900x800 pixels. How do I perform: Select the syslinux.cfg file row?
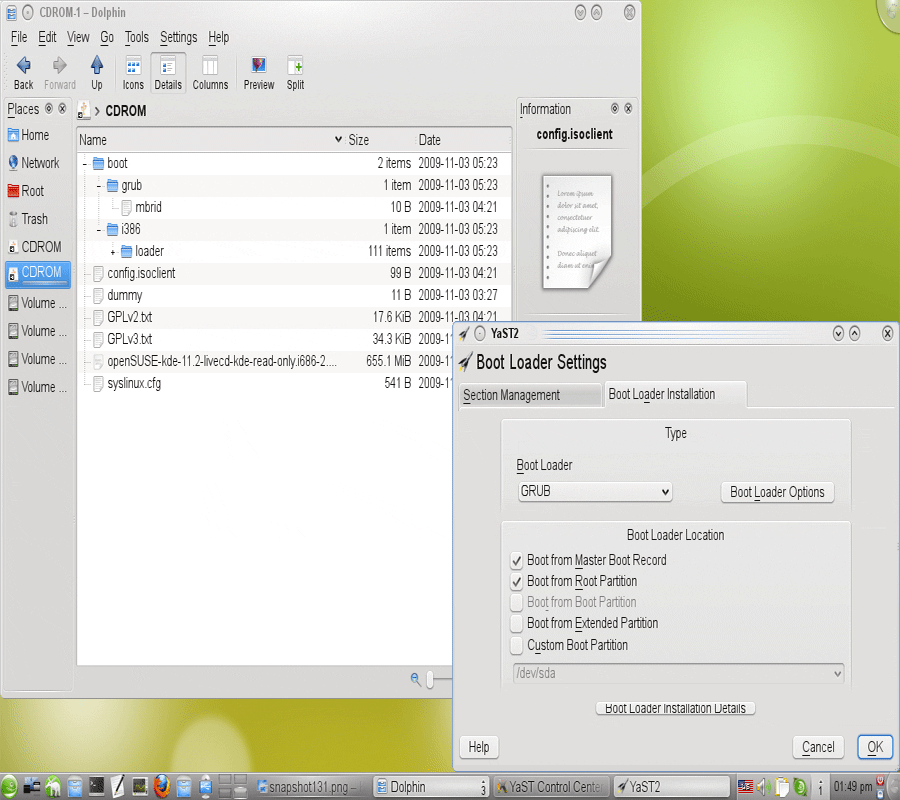pyautogui.click(x=265, y=383)
